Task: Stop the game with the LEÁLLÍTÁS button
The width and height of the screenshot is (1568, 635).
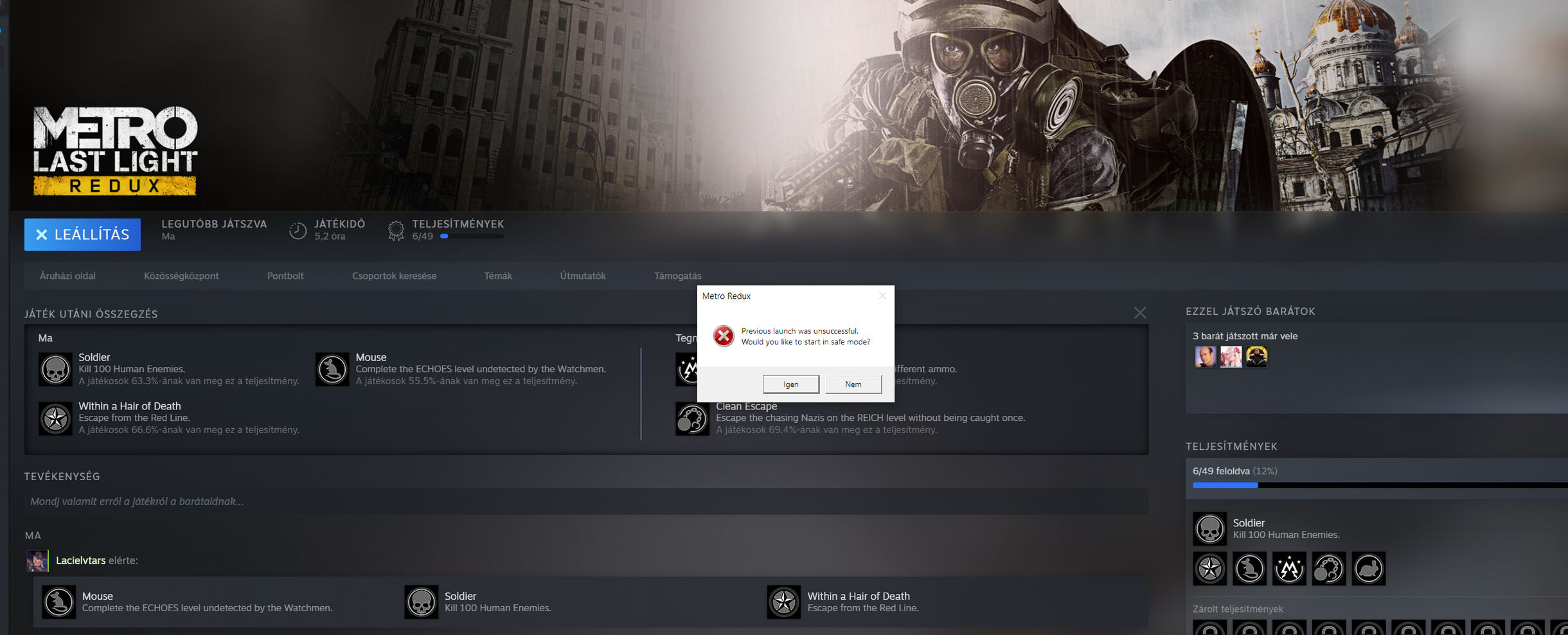Action: (82, 235)
